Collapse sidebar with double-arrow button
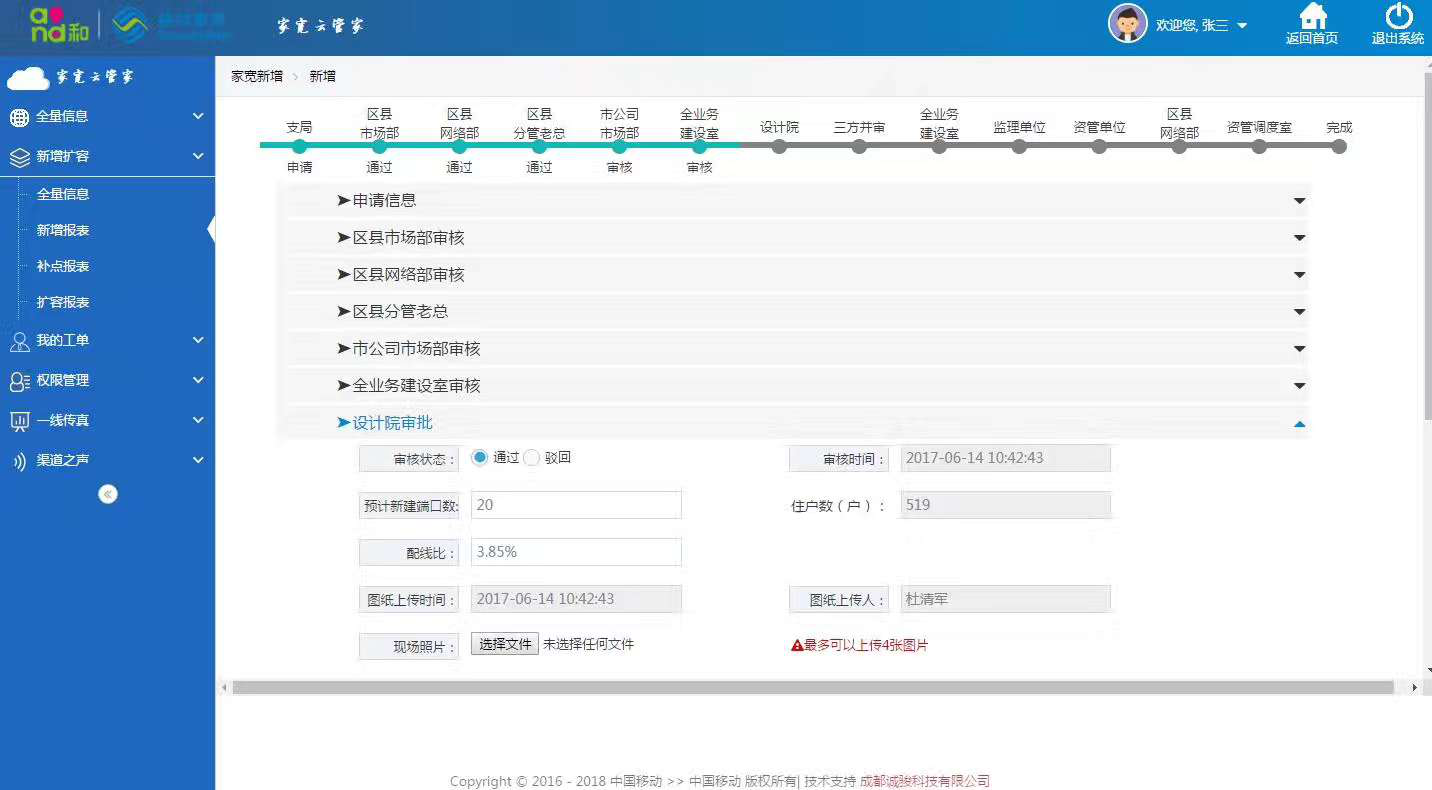Screen dimensions: 1432x790 pos(108,494)
